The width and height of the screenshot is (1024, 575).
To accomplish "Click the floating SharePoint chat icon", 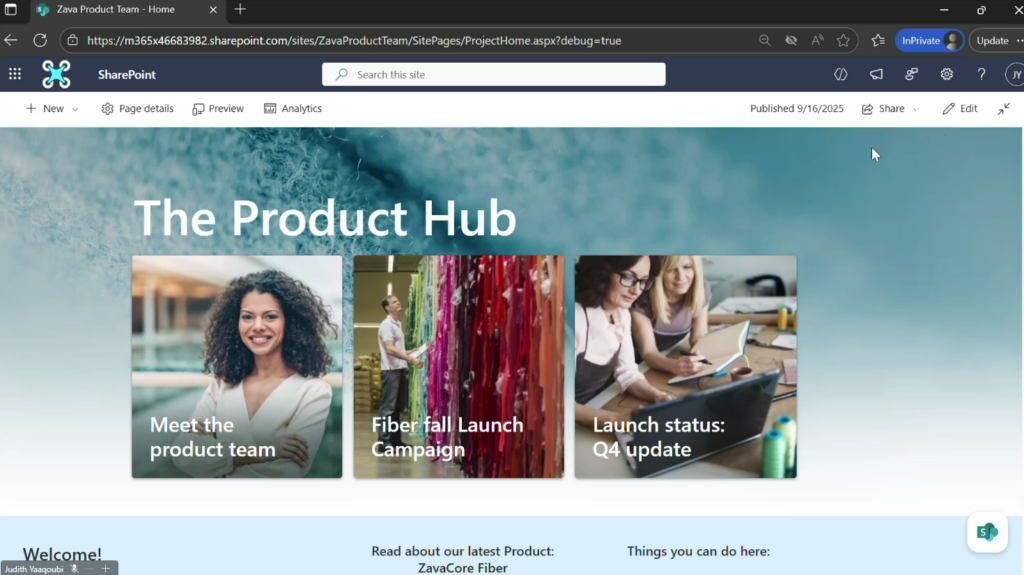I will click(x=987, y=532).
